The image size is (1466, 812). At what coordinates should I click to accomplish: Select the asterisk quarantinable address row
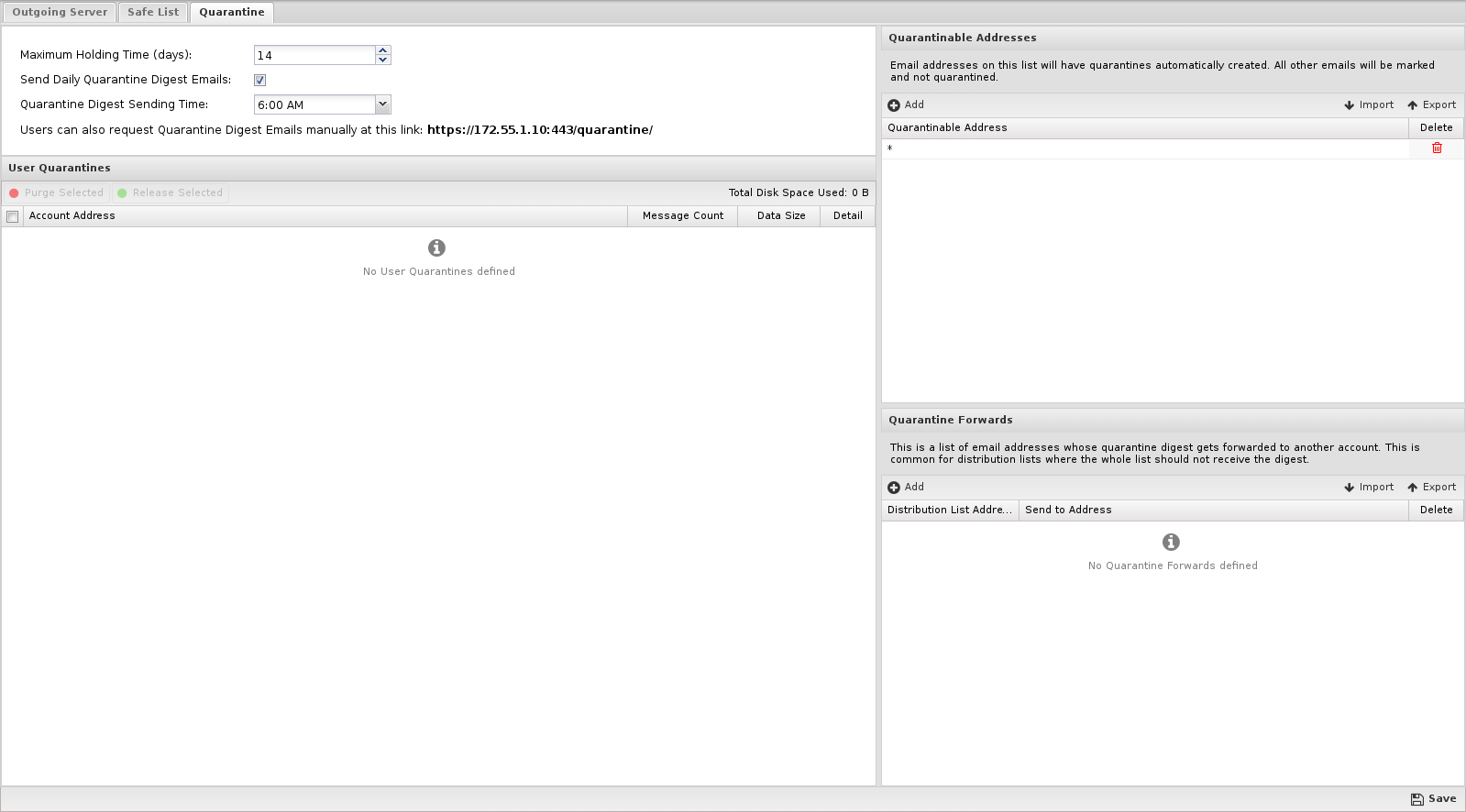pyautogui.click(x=1145, y=148)
